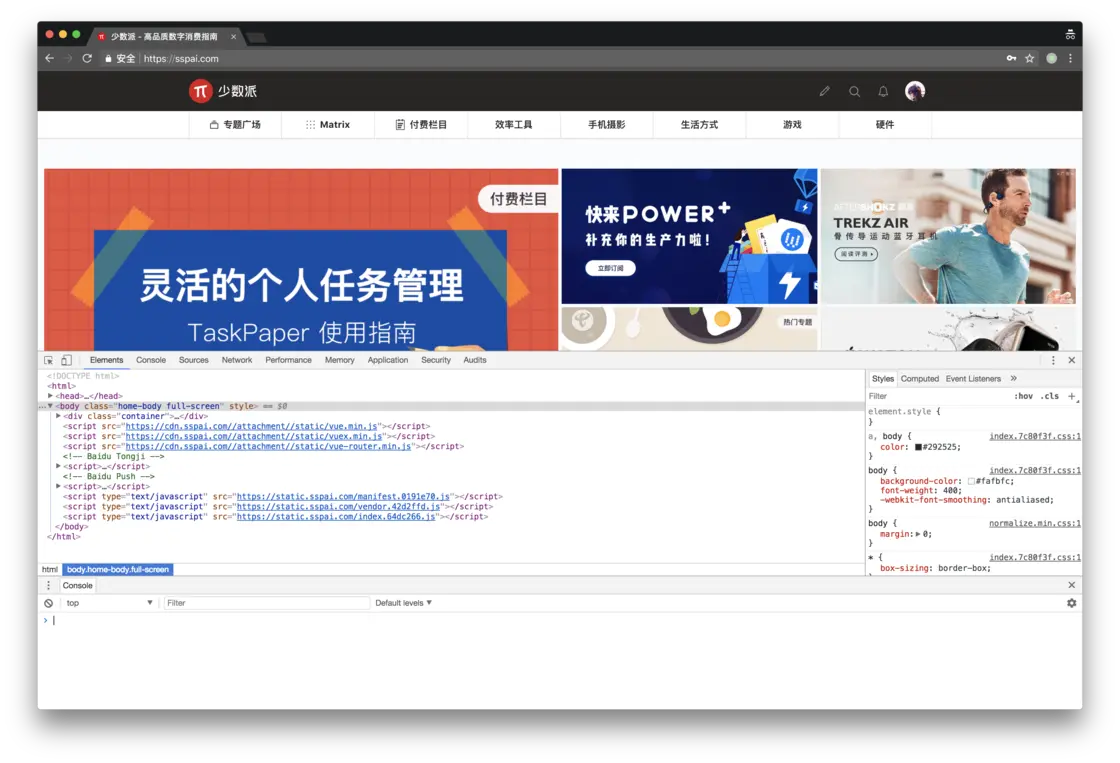Expand the margin property triangle
The width and height of the screenshot is (1120, 763).
point(919,534)
